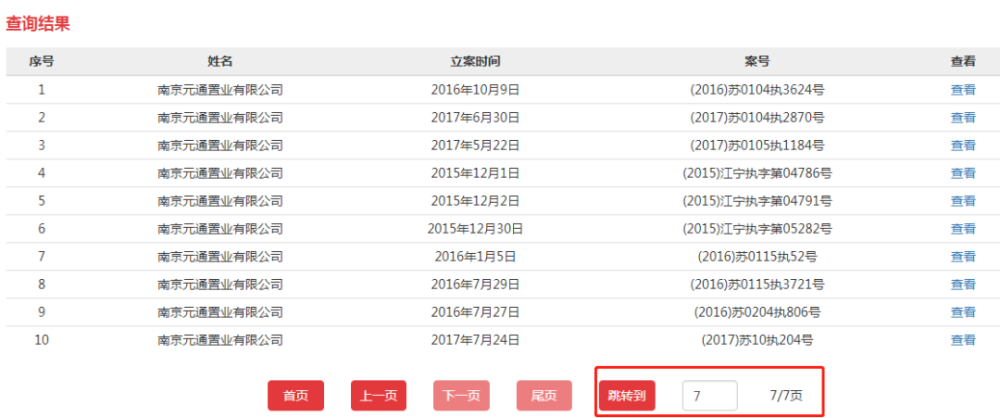This screenshot has height=418, width=1000.
Task: View details of case (2017)苏0105执1184号
Action: pyautogui.click(x=962, y=146)
